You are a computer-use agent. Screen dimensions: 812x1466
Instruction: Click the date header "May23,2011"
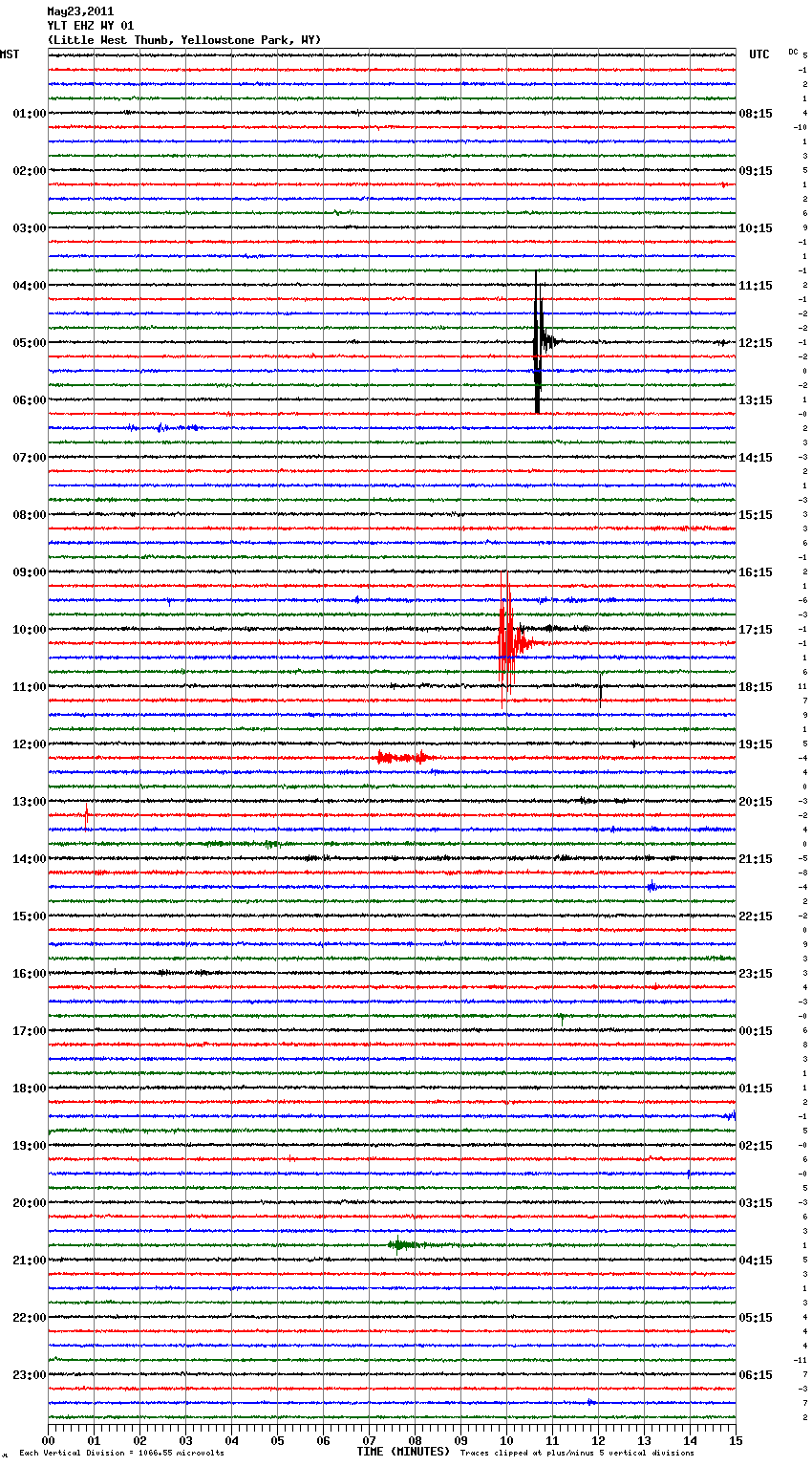tap(79, 11)
